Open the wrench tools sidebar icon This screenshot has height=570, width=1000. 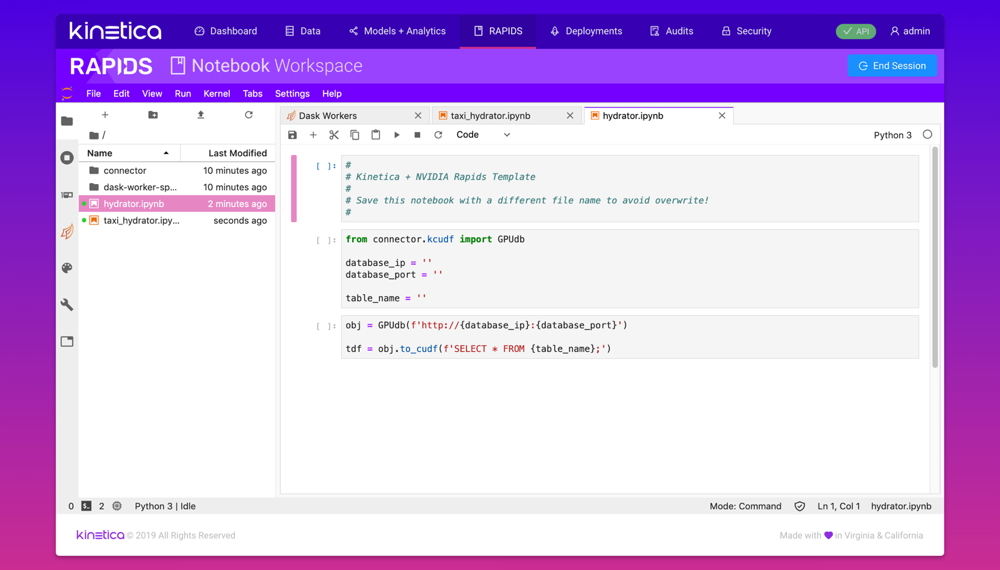coord(67,304)
